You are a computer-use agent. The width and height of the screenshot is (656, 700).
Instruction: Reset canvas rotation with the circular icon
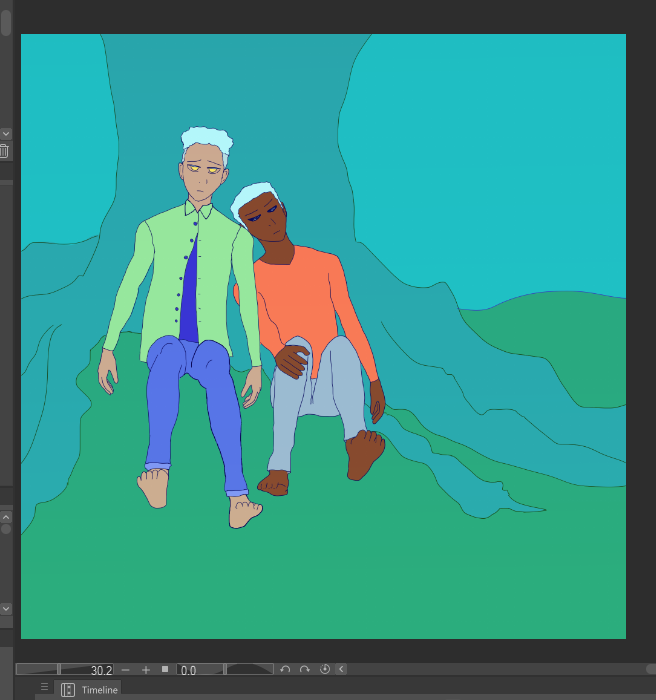click(325, 669)
